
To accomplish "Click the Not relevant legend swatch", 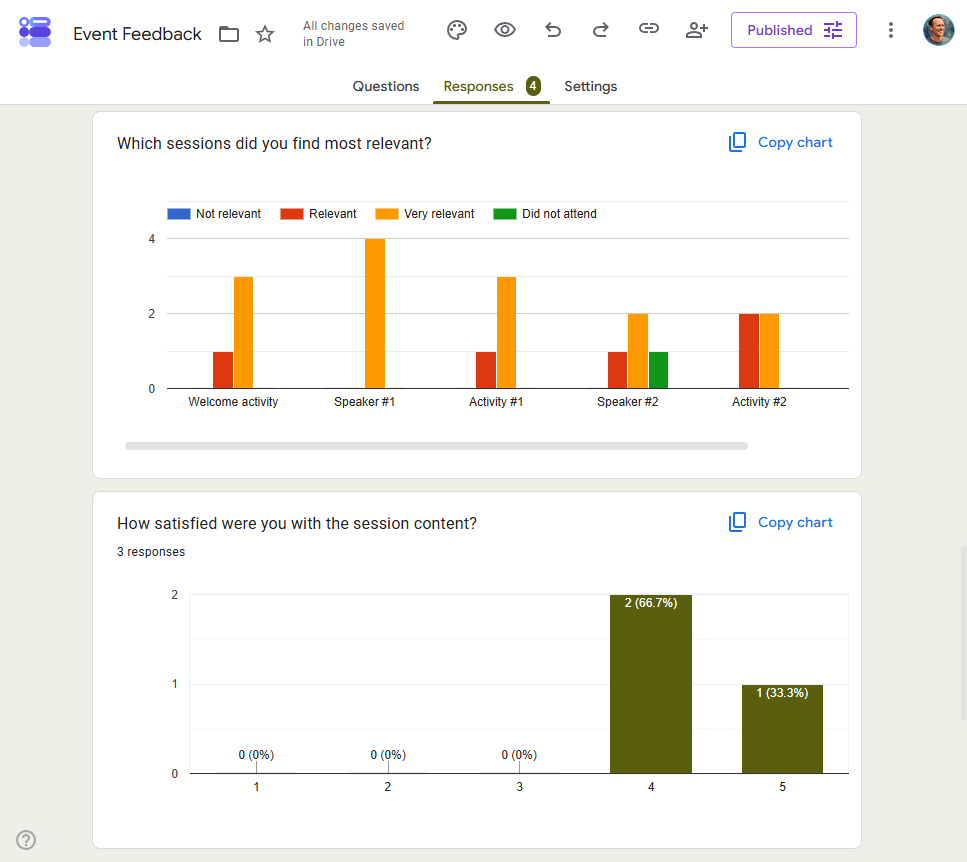I will click(179, 214).
